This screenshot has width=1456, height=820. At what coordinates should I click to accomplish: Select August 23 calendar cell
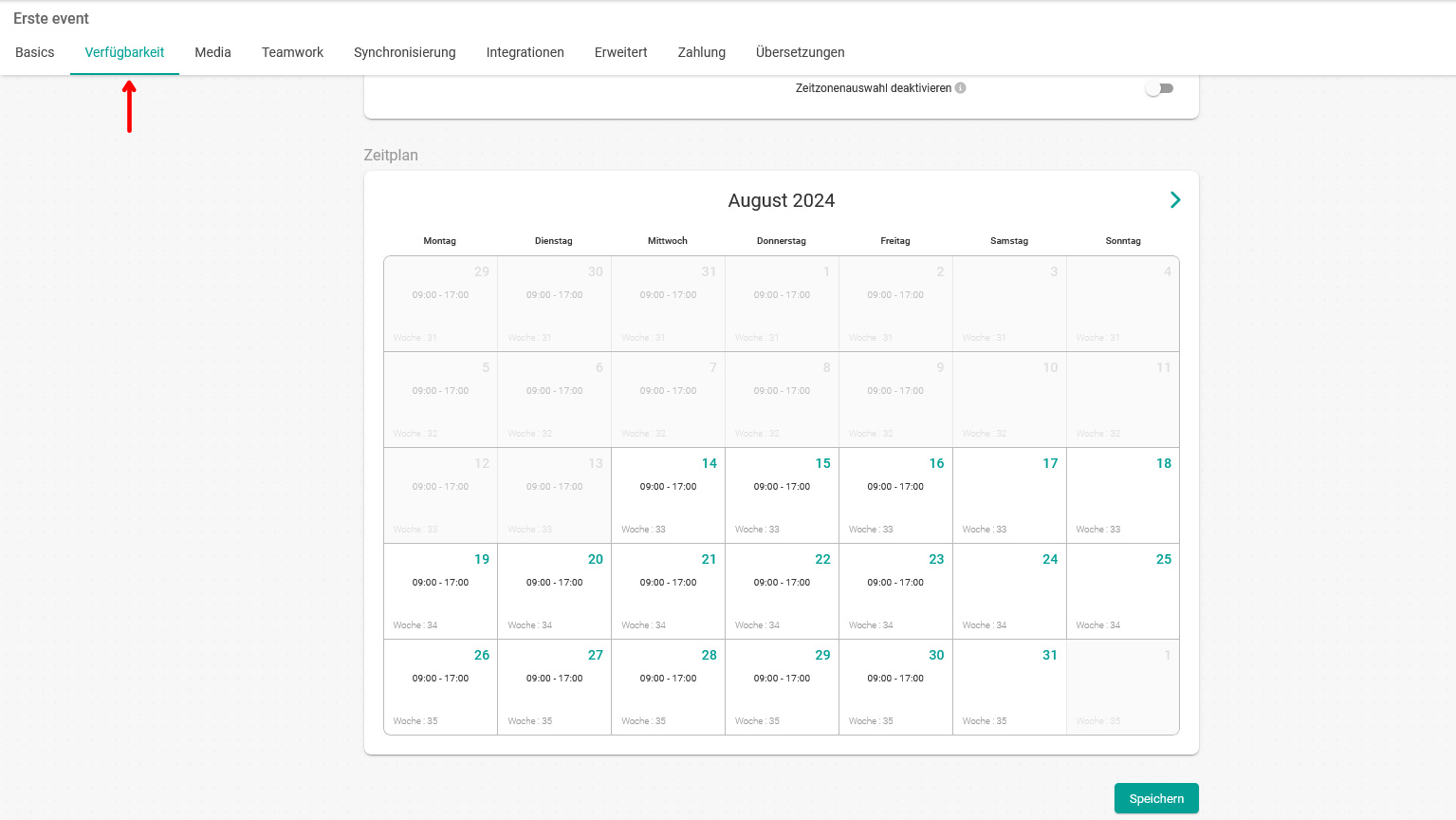(895, 591)
